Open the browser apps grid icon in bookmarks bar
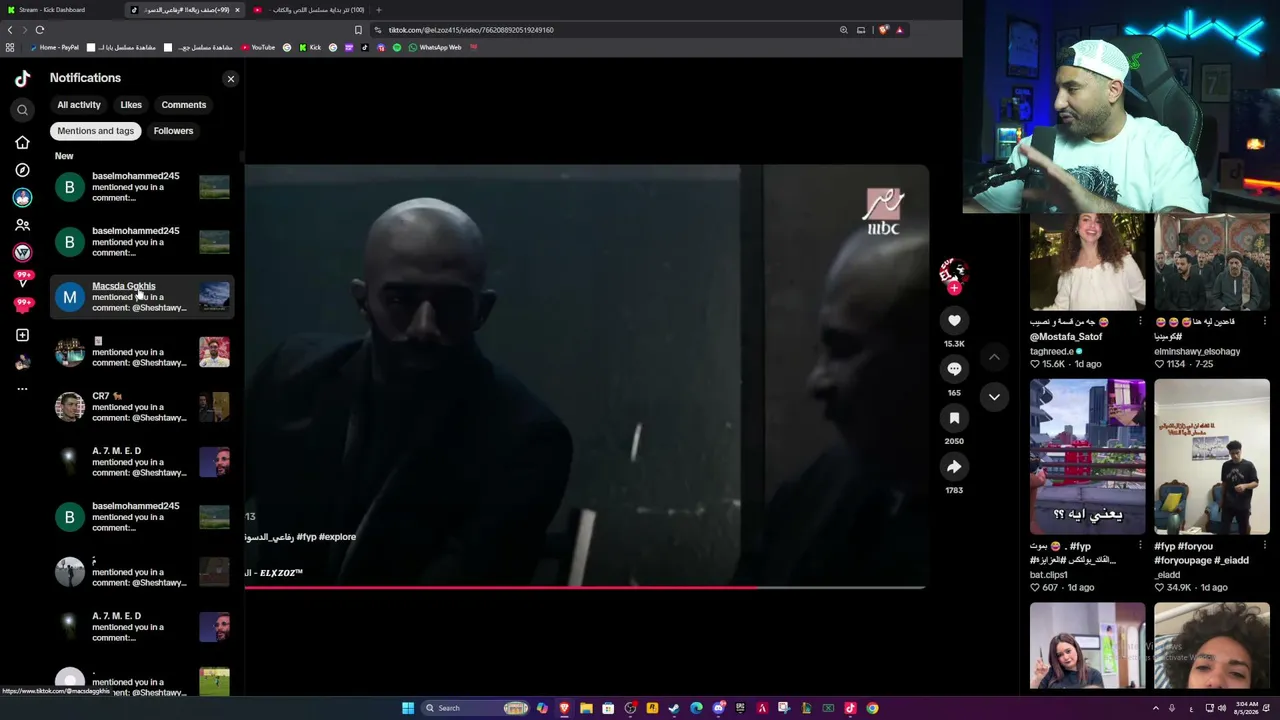Screen dimensions: 1280x720 (10, 47)
